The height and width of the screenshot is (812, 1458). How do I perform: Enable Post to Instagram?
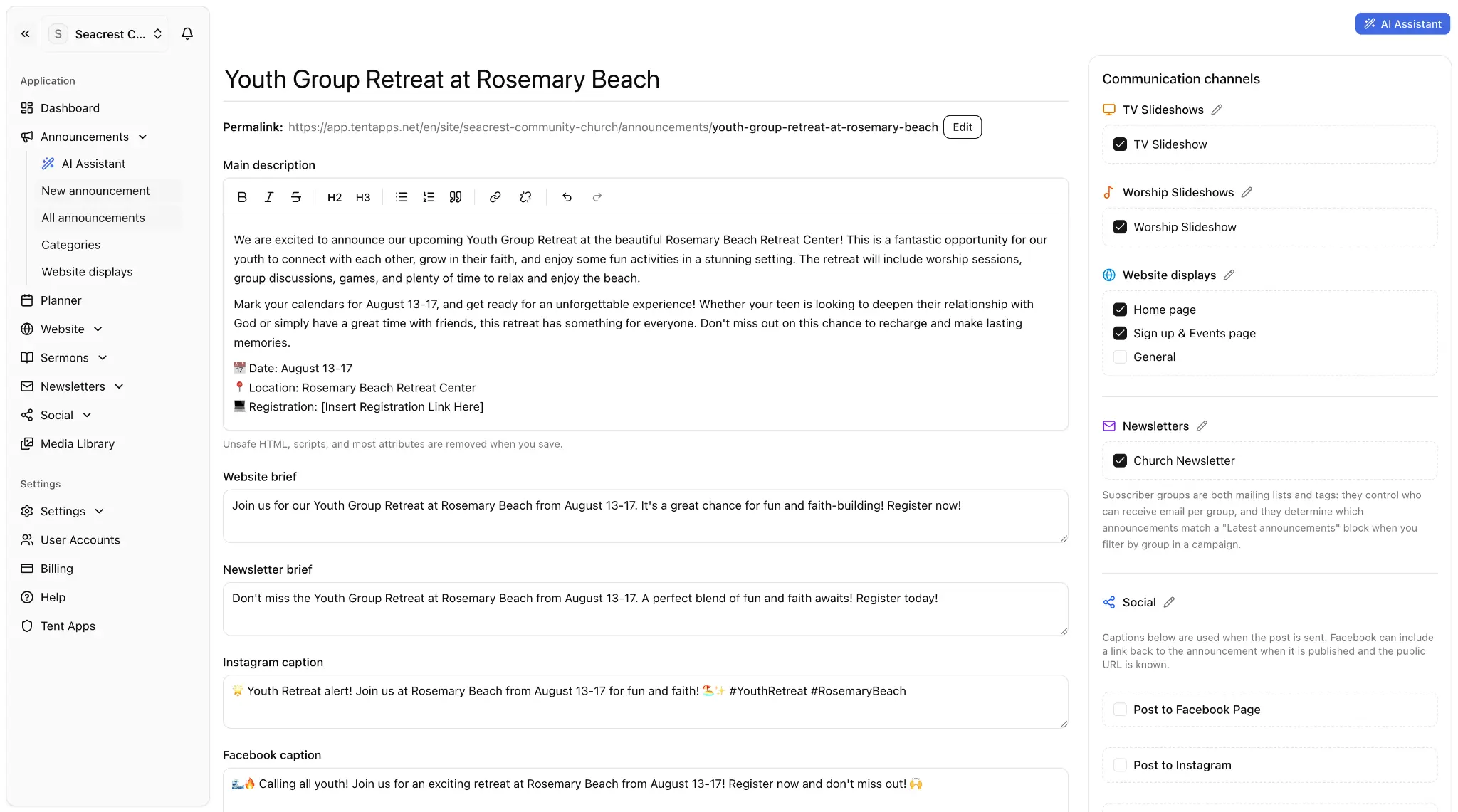1120,765
